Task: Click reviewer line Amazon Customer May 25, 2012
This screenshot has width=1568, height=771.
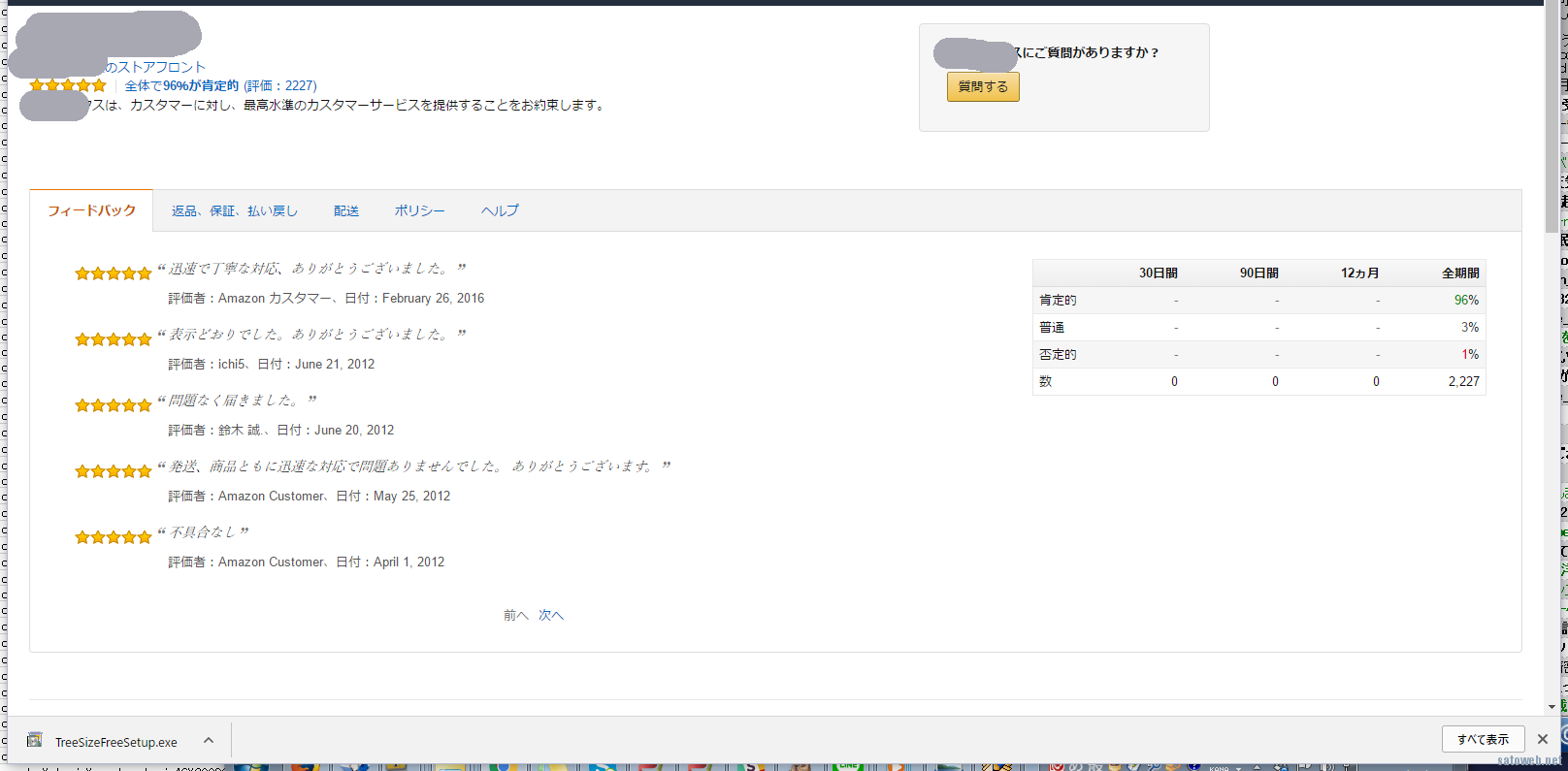Action: [310, 496]
